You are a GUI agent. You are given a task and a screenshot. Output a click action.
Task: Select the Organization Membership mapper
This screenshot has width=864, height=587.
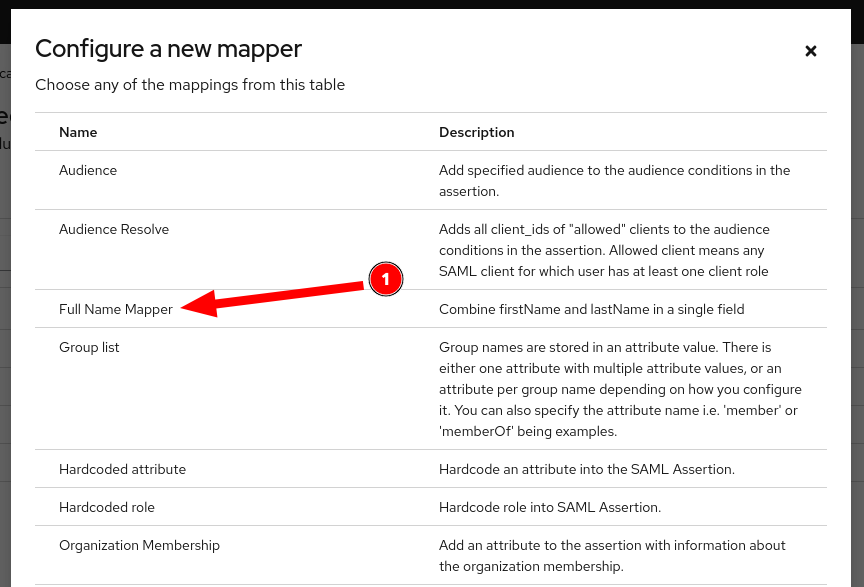pos(139,546)
